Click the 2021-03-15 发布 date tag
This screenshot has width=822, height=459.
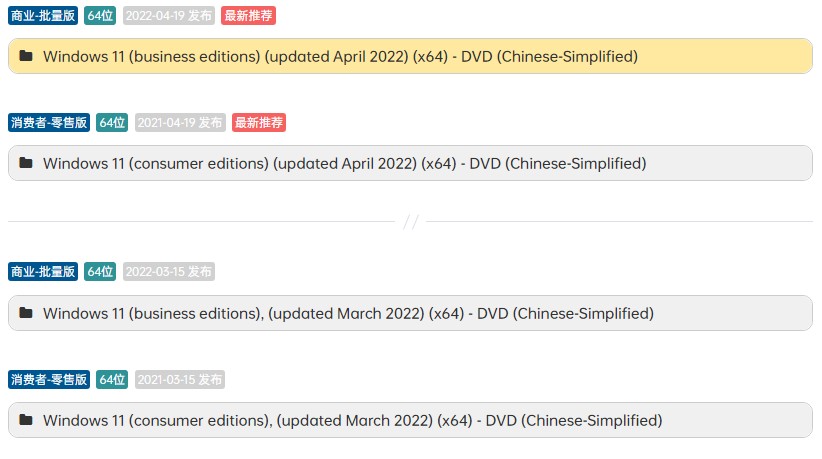pos(180,380)
